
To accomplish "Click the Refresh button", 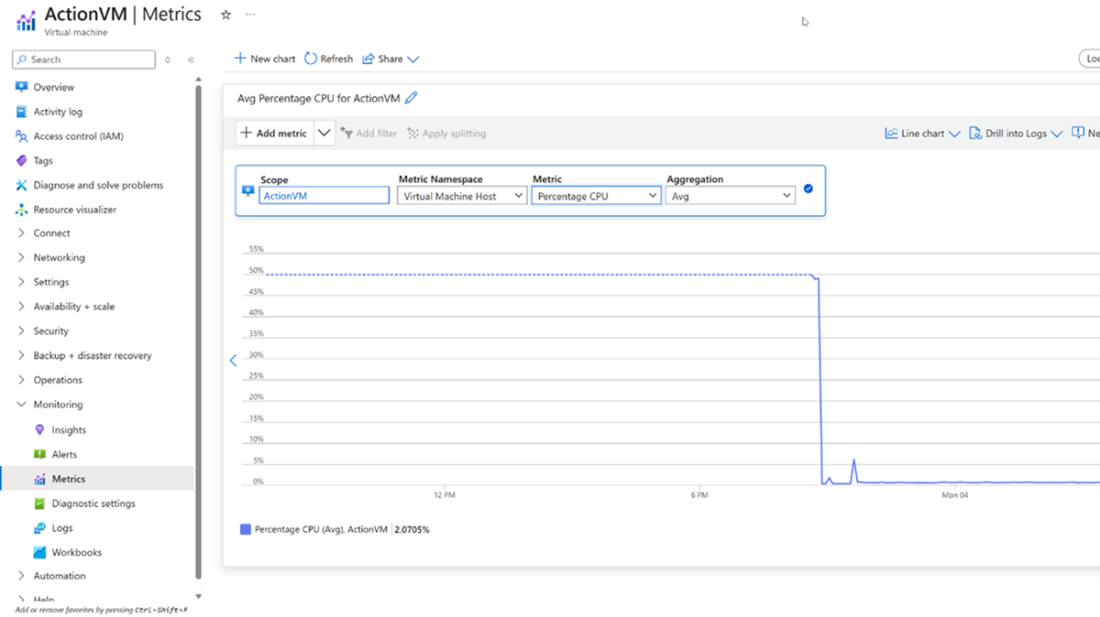I will (328, 59).
